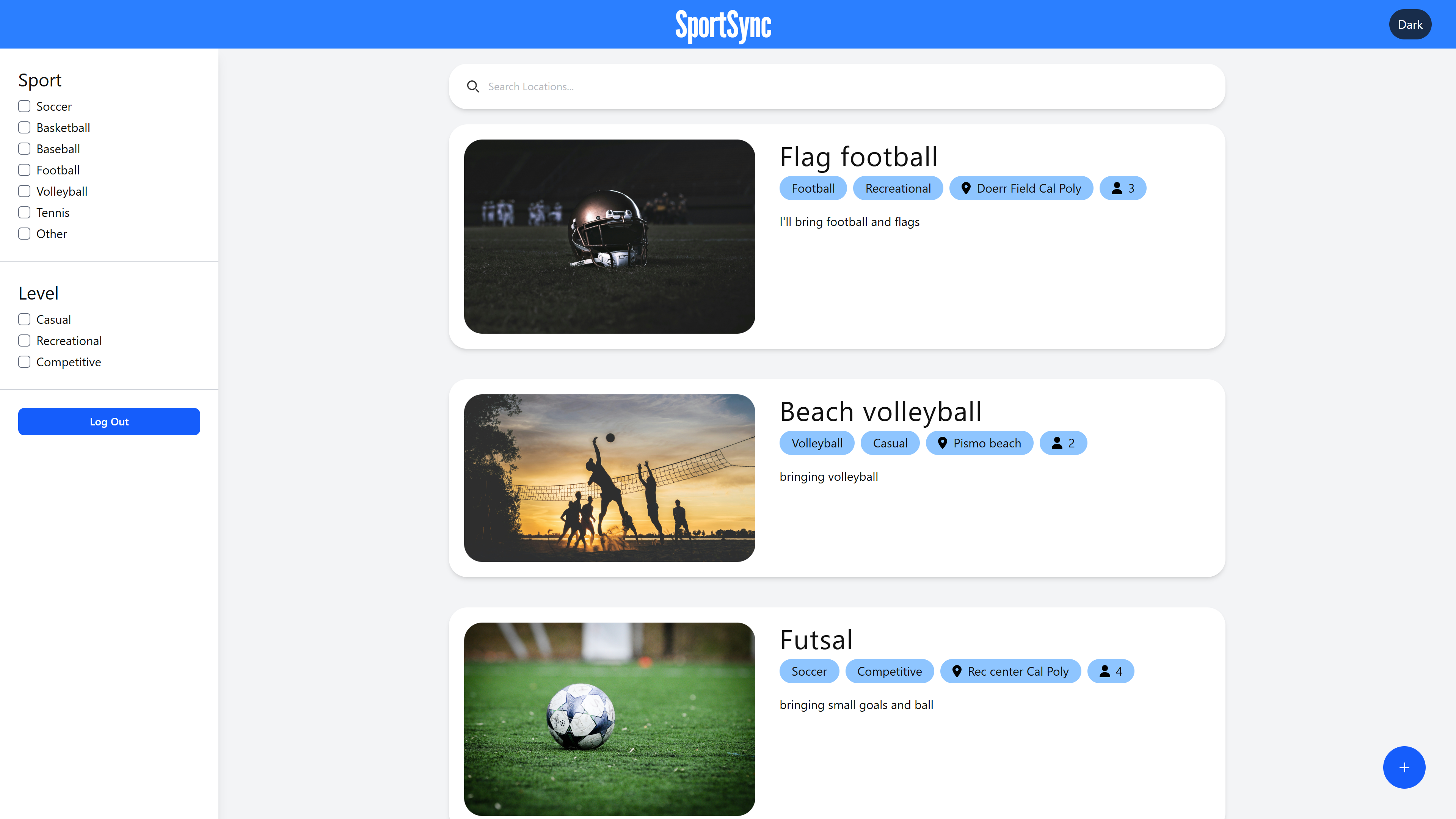Click location pin on Doerr Field Cal Poly

pos(966,188)
